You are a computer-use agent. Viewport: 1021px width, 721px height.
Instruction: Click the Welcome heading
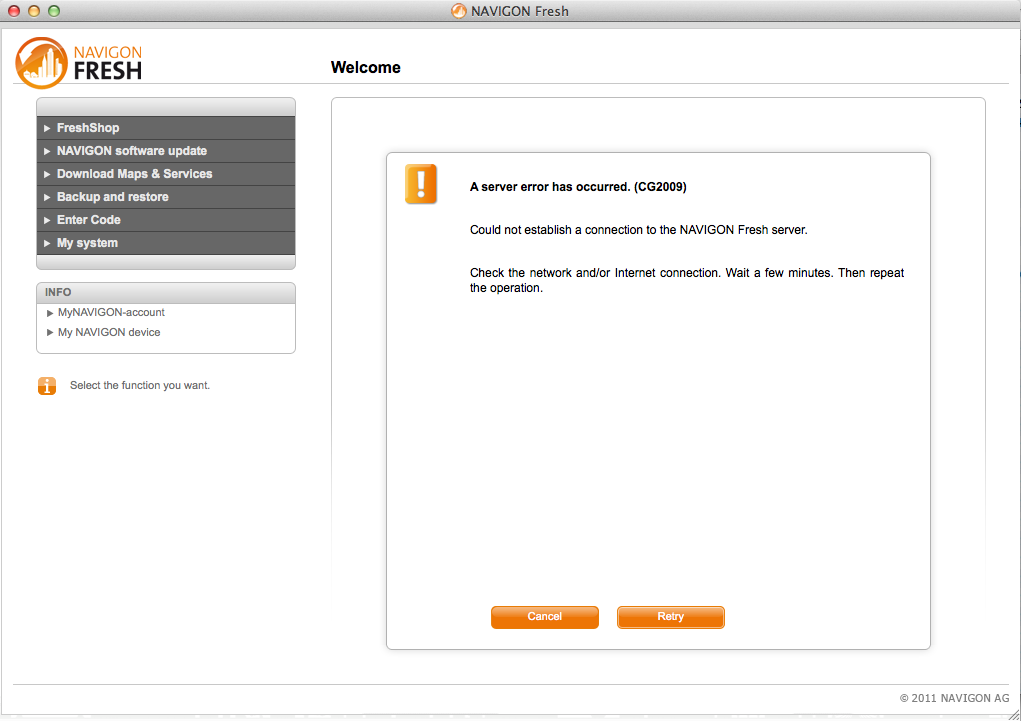click(365, 68)
